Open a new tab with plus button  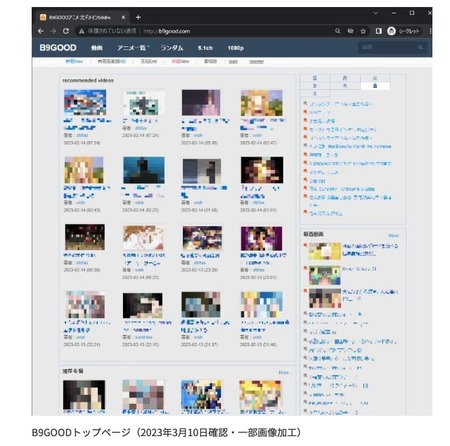click(138, 17)
